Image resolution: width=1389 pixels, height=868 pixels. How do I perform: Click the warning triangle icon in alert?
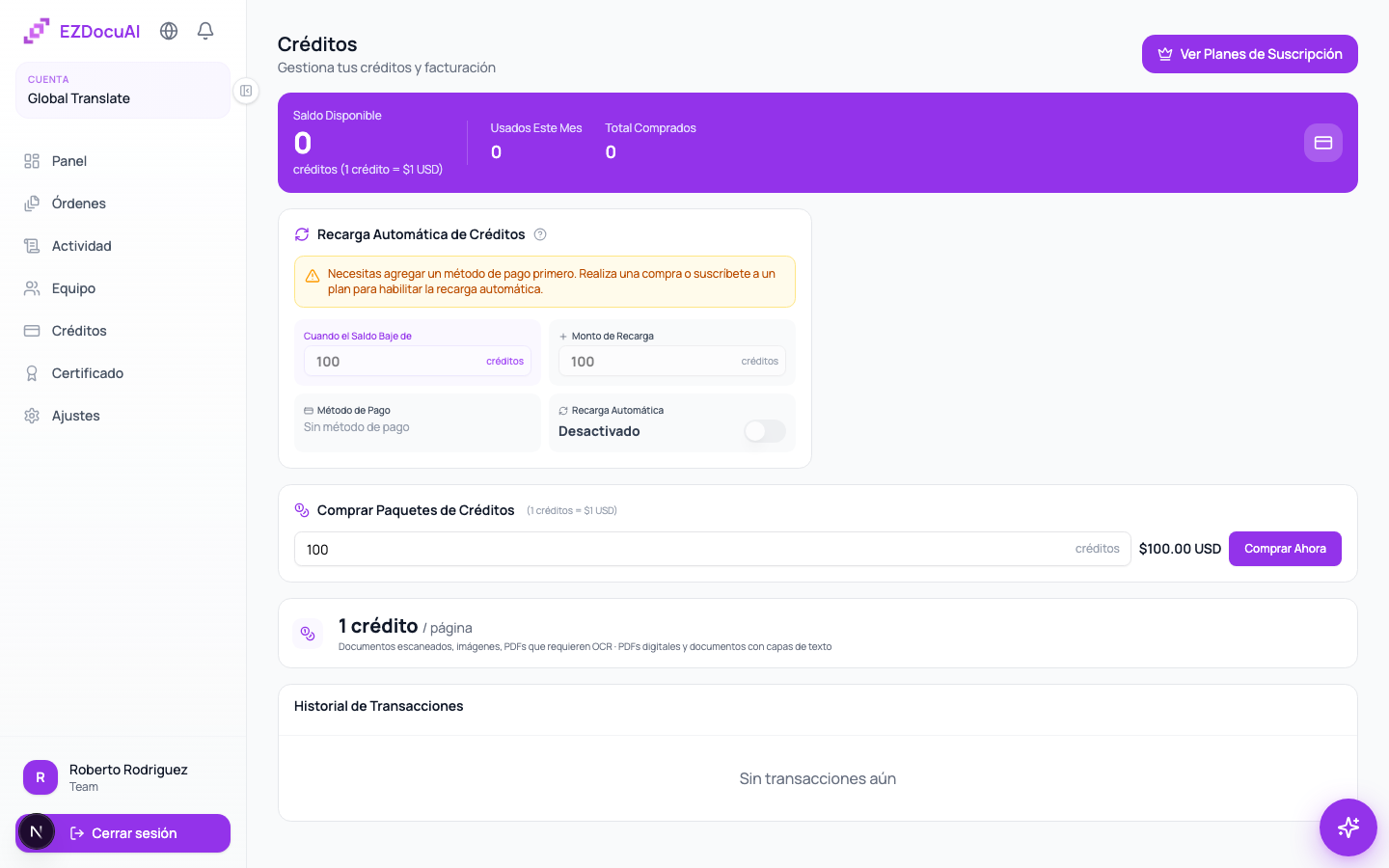[x=313, y=276]
